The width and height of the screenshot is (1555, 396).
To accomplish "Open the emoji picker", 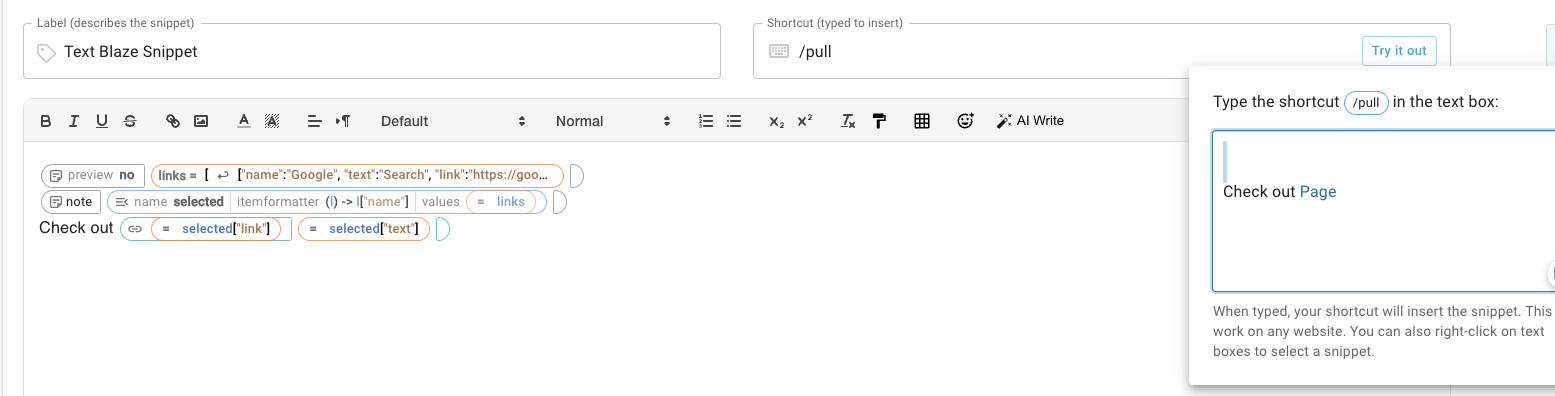I will pos(965,121).
